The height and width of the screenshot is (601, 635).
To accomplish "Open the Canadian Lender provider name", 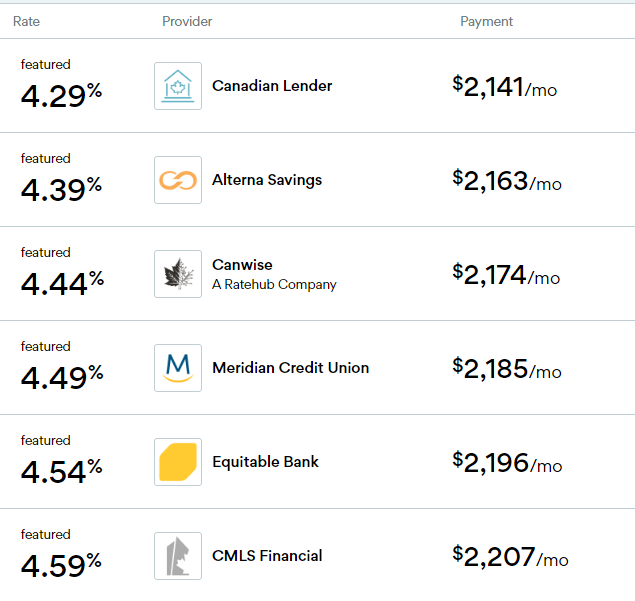I will [x=272, y=86].
